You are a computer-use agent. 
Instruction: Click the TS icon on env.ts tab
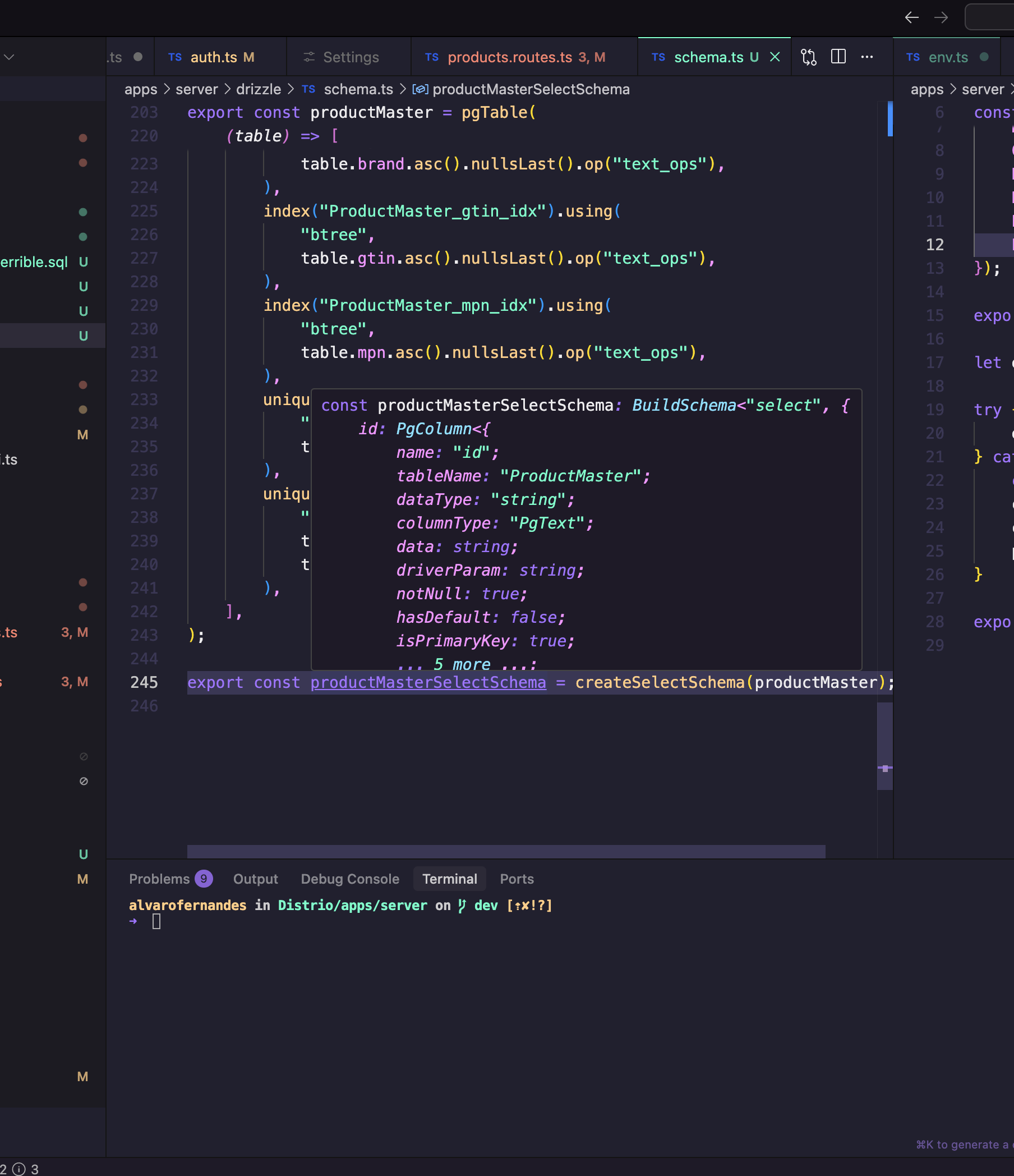(913, 57)
